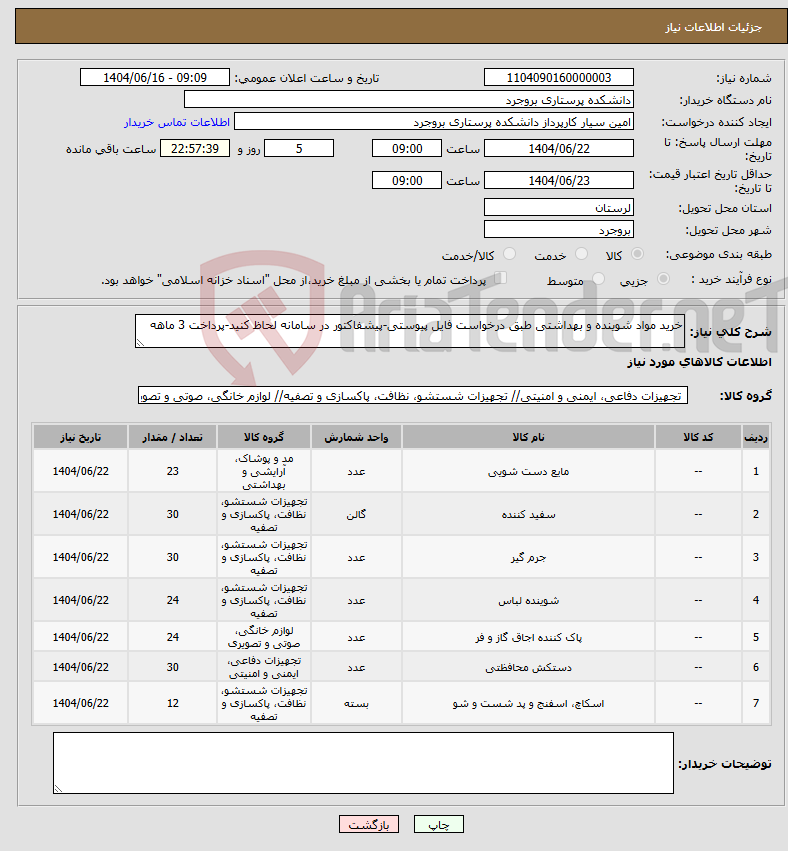Click the گروه کالا column header
Screen dimensions: 788x851
point(264,437)
